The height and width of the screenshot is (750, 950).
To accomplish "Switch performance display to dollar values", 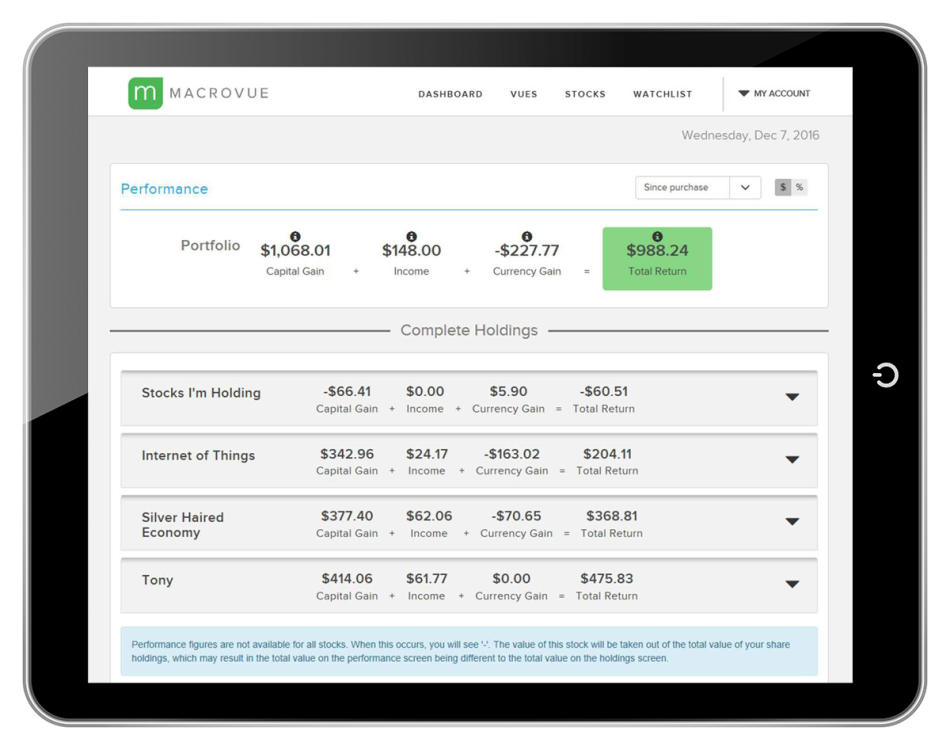I will [x=781, y=187].
